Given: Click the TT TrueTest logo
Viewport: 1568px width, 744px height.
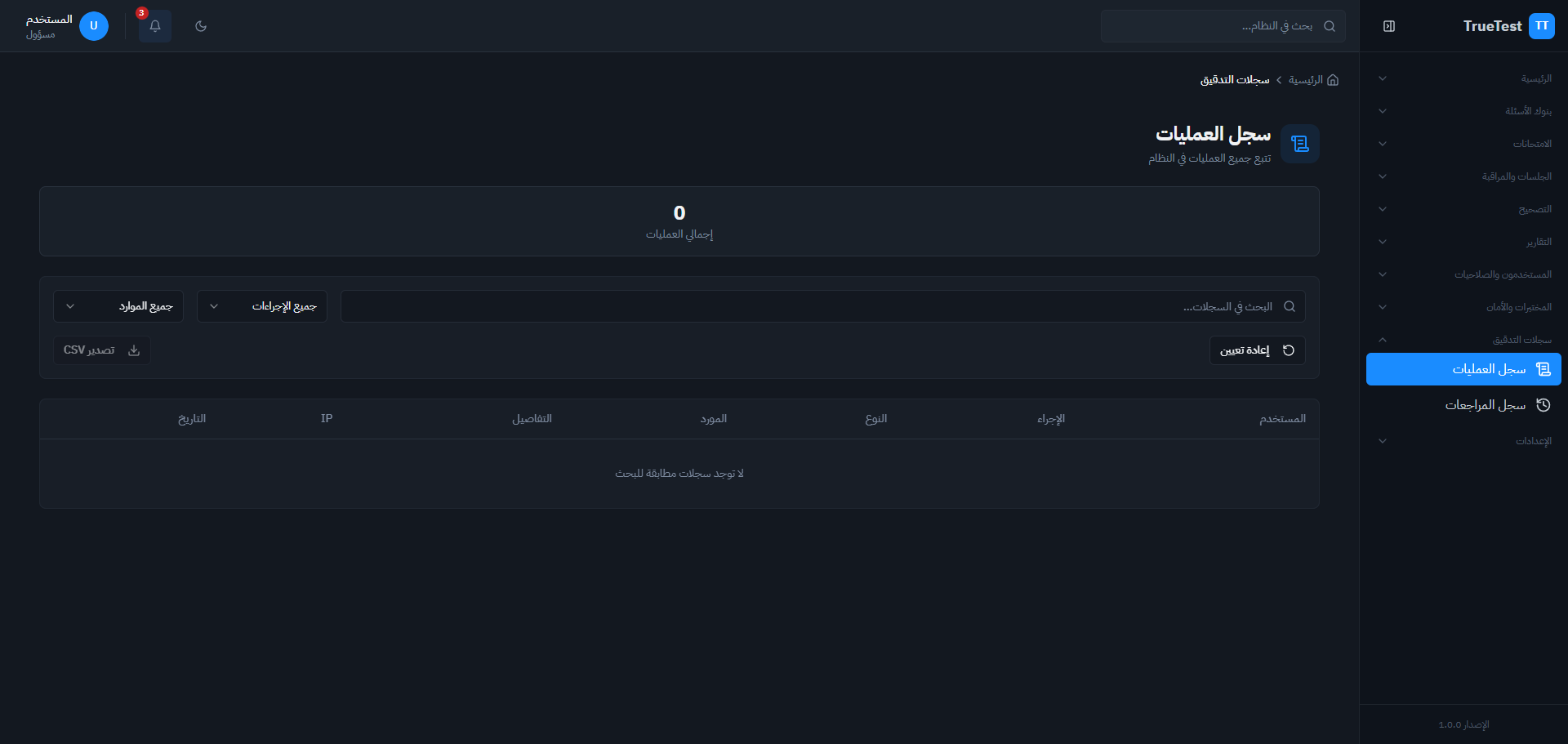Looking at the screenshot, I should (x=1541, y=26).
